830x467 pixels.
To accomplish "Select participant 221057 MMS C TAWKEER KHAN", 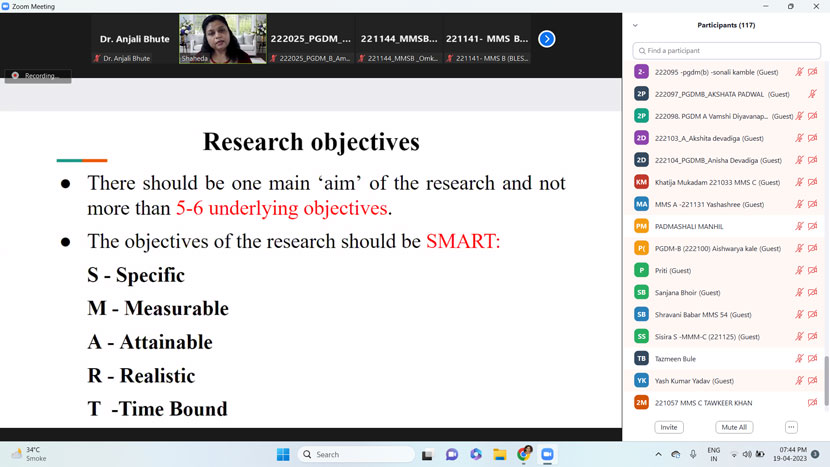I will coord(726,403).
